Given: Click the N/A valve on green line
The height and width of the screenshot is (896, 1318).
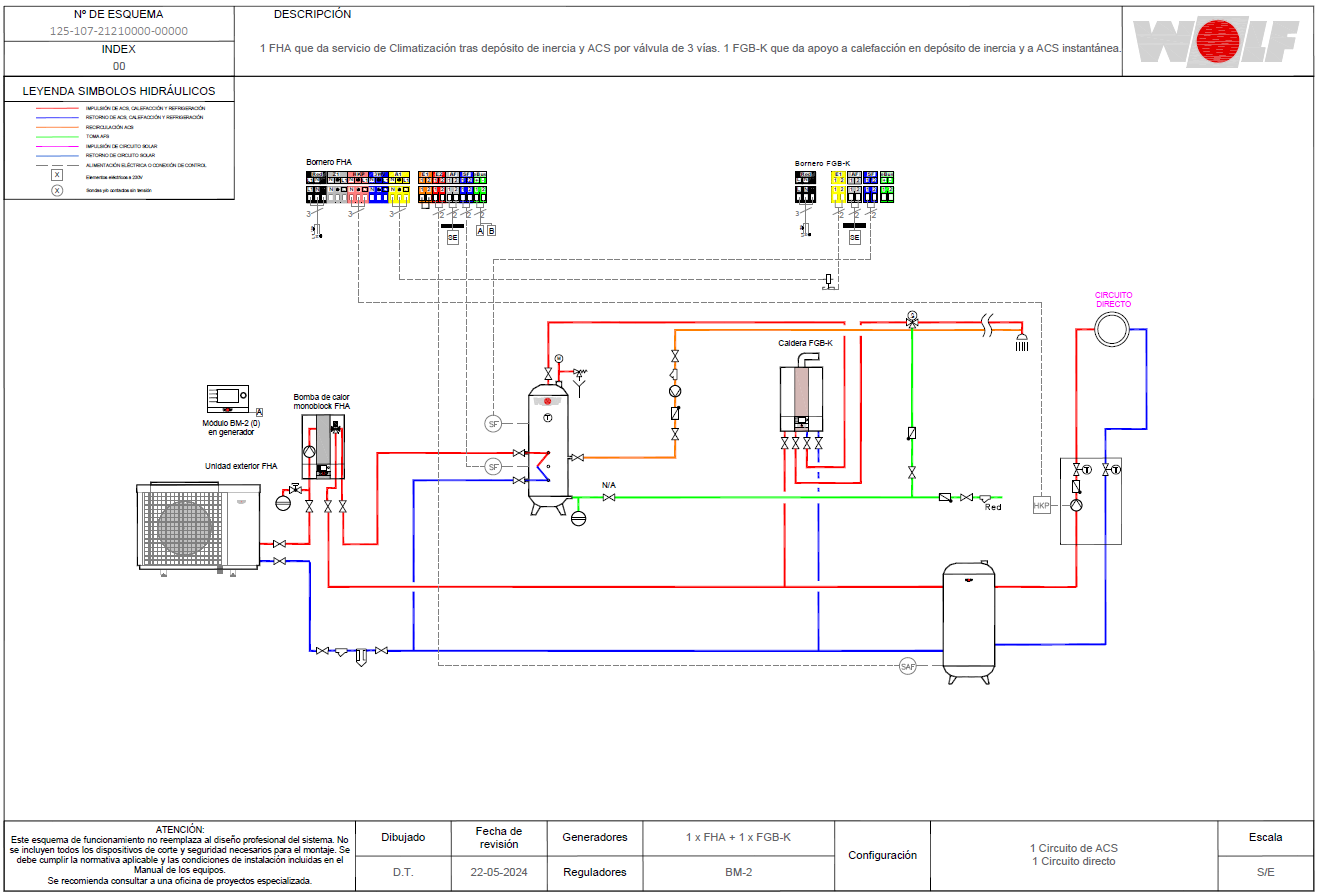Looking at the screenshot, I should coord(609,496).
